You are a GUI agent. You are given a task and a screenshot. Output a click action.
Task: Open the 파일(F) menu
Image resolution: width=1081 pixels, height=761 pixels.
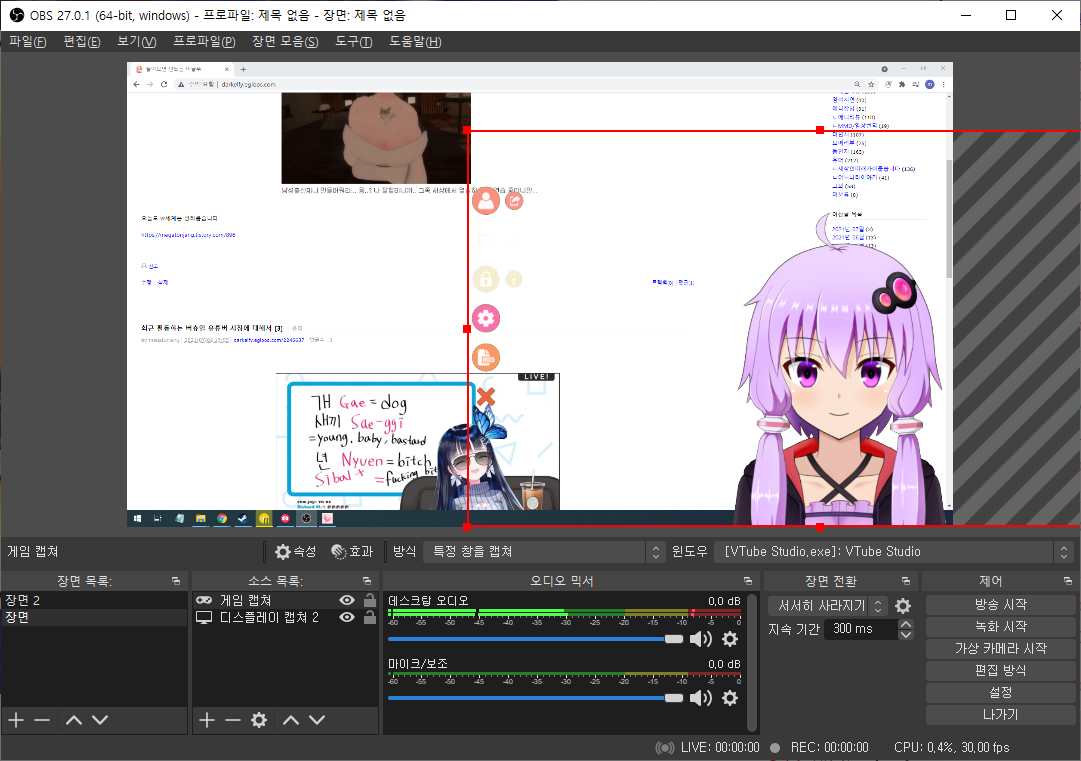[28, 41]
